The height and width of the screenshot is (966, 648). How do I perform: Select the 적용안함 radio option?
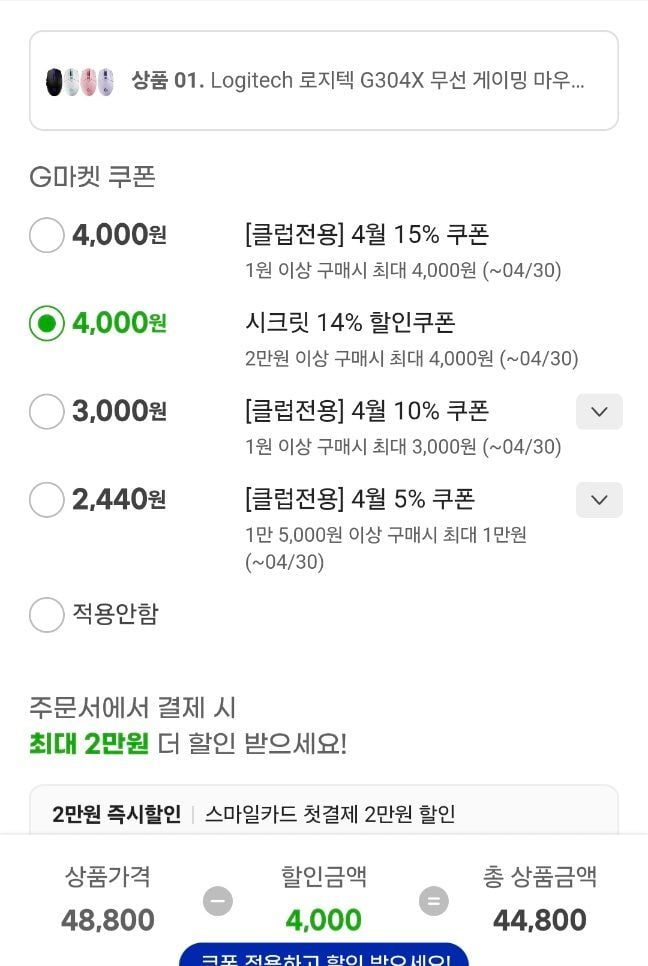click(46, 614)
